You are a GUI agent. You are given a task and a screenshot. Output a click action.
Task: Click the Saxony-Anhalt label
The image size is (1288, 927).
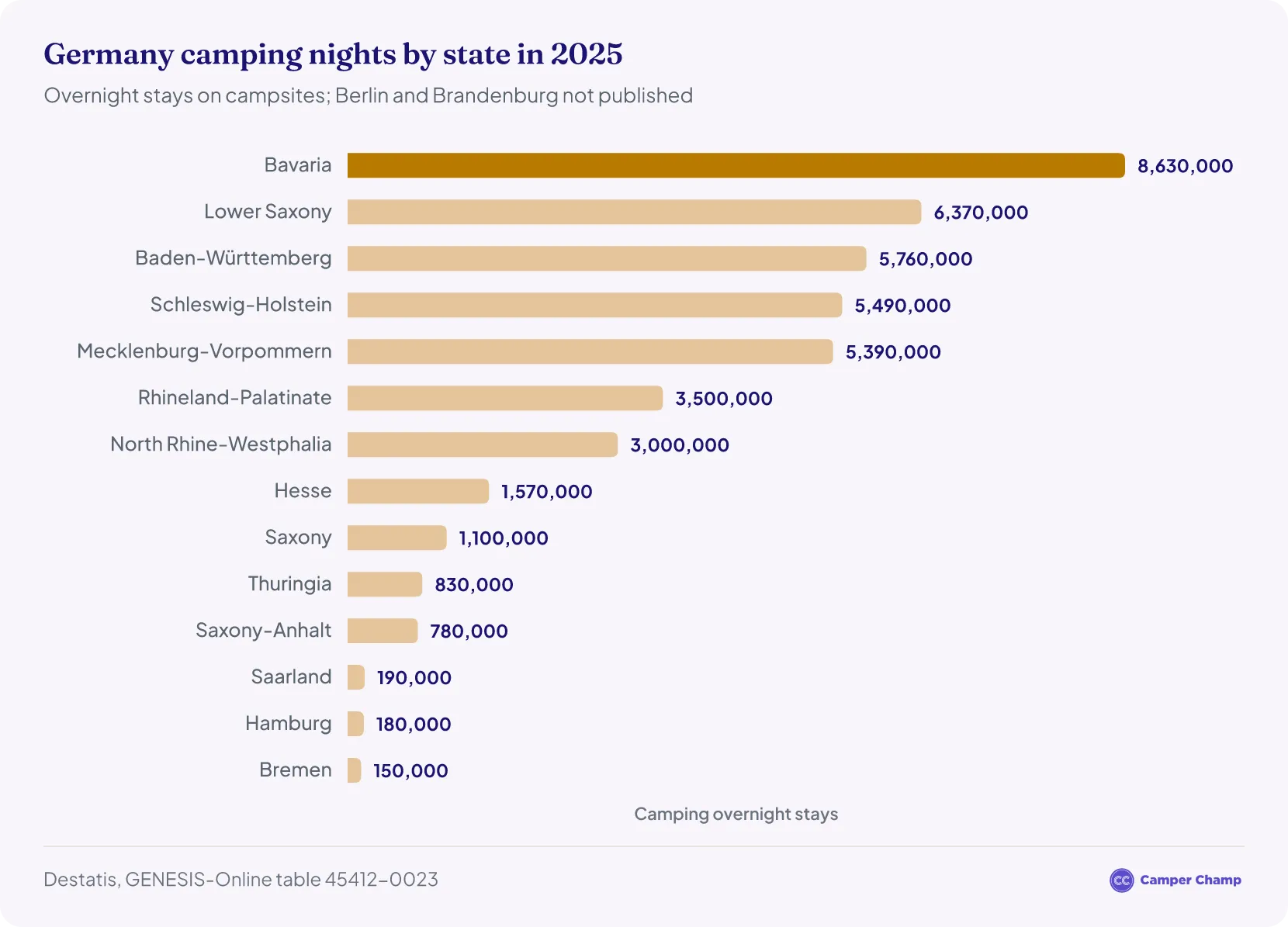[x=264, y=631]
